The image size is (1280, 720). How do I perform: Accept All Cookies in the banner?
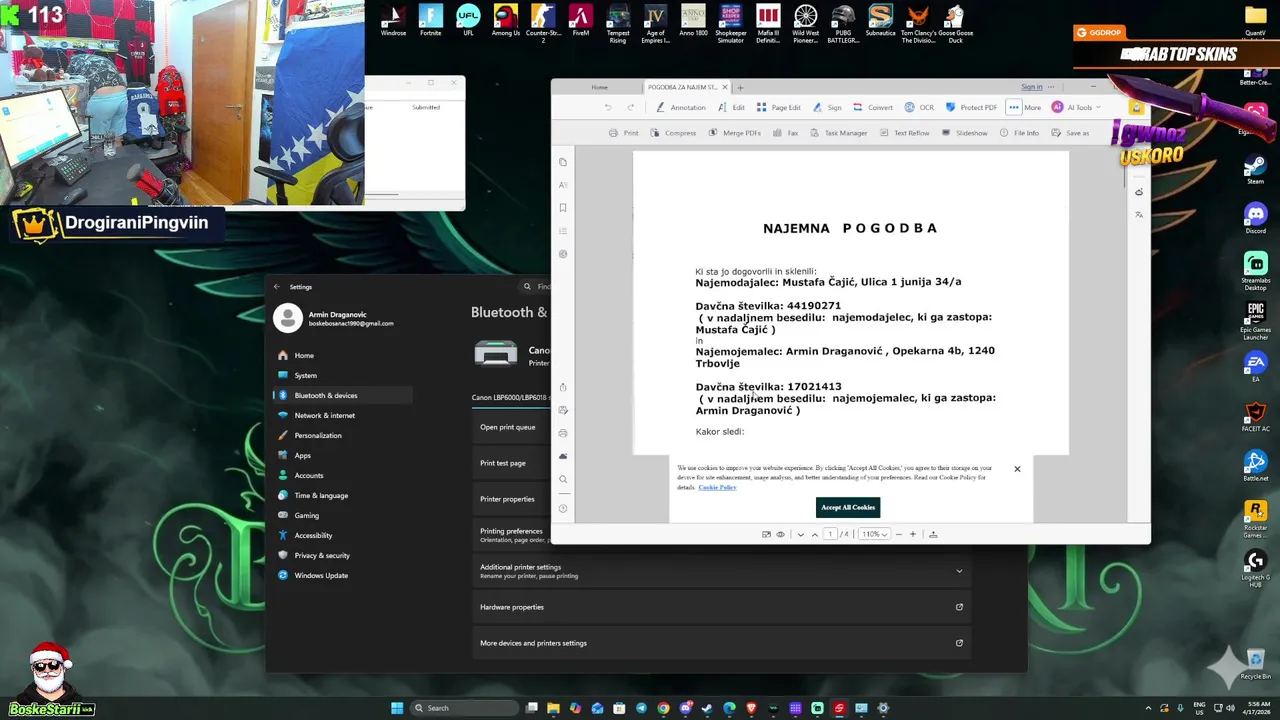pos(848,507)
